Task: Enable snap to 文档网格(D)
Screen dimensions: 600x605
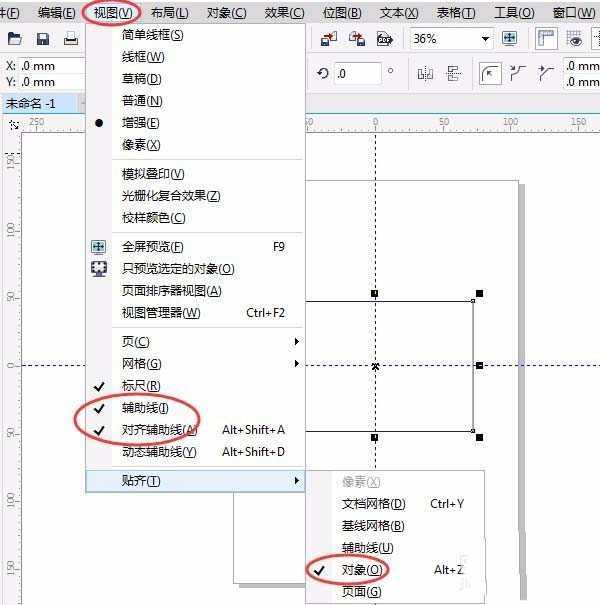Action: click(395, 504)
